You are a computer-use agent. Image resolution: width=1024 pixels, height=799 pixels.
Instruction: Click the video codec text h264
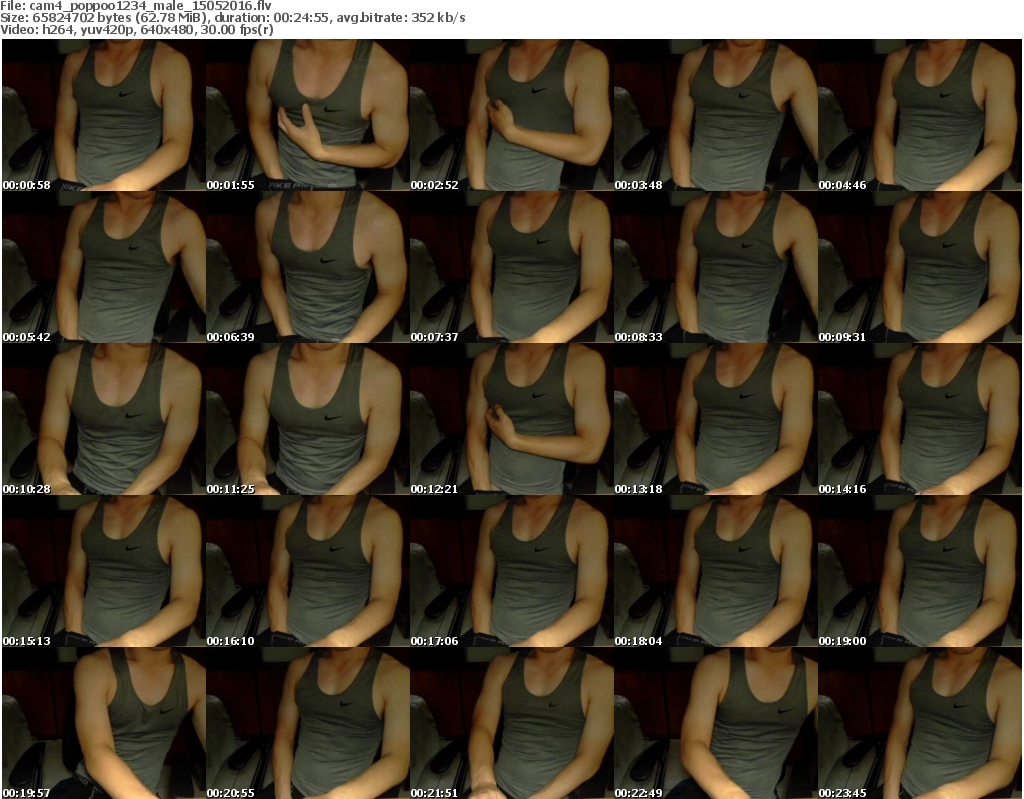[x=56, y=29]
